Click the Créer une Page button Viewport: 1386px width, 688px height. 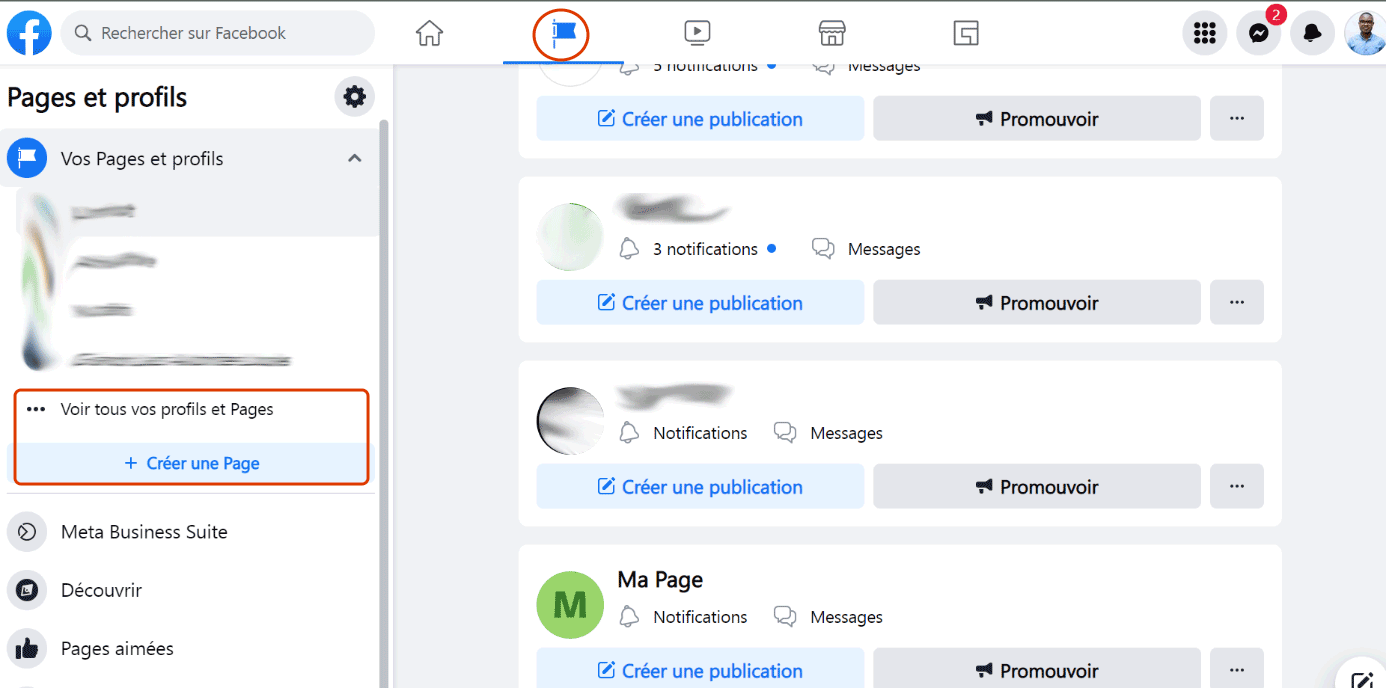pyautogui.click(x=191, y=463)
